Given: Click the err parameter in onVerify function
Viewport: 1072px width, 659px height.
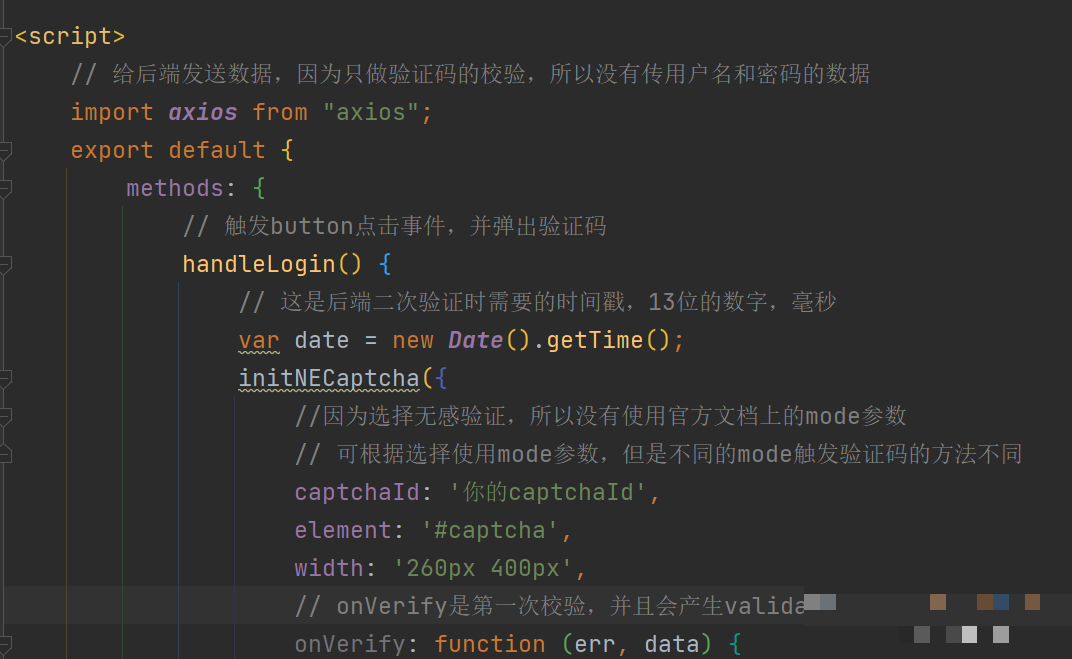Looking at the screenshot, I should [595, 644].
